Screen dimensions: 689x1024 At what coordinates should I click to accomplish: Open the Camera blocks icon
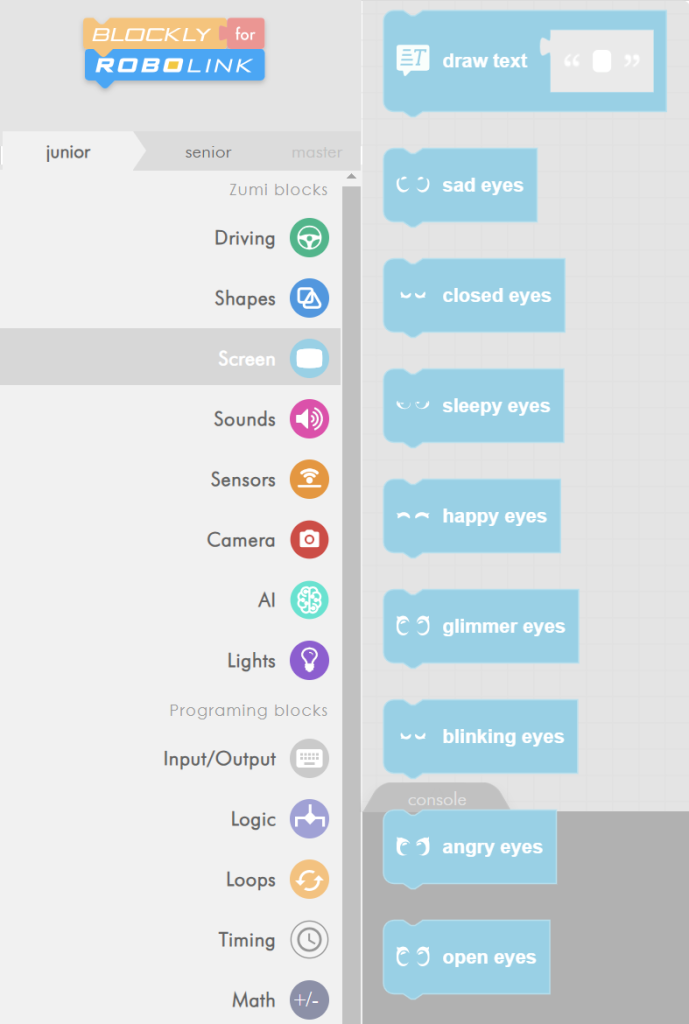click(x=309, y=540)
